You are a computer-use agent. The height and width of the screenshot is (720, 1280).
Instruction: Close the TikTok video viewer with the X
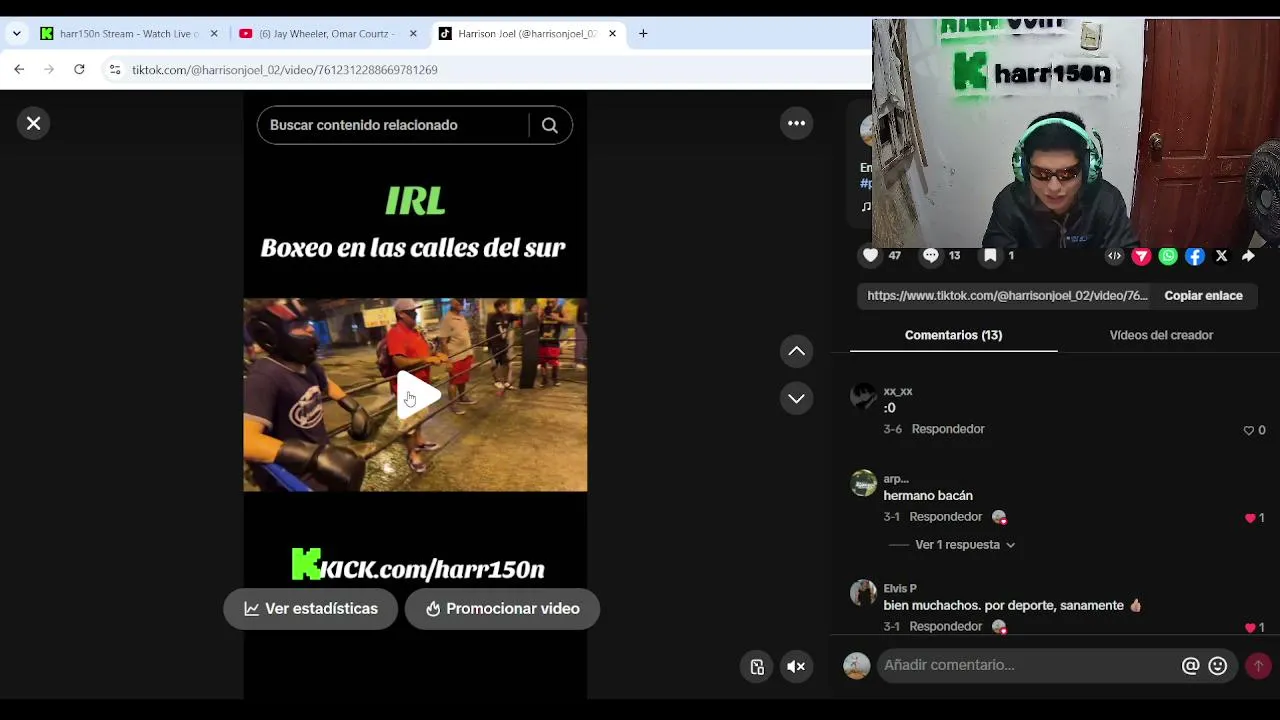click(33, 123)
